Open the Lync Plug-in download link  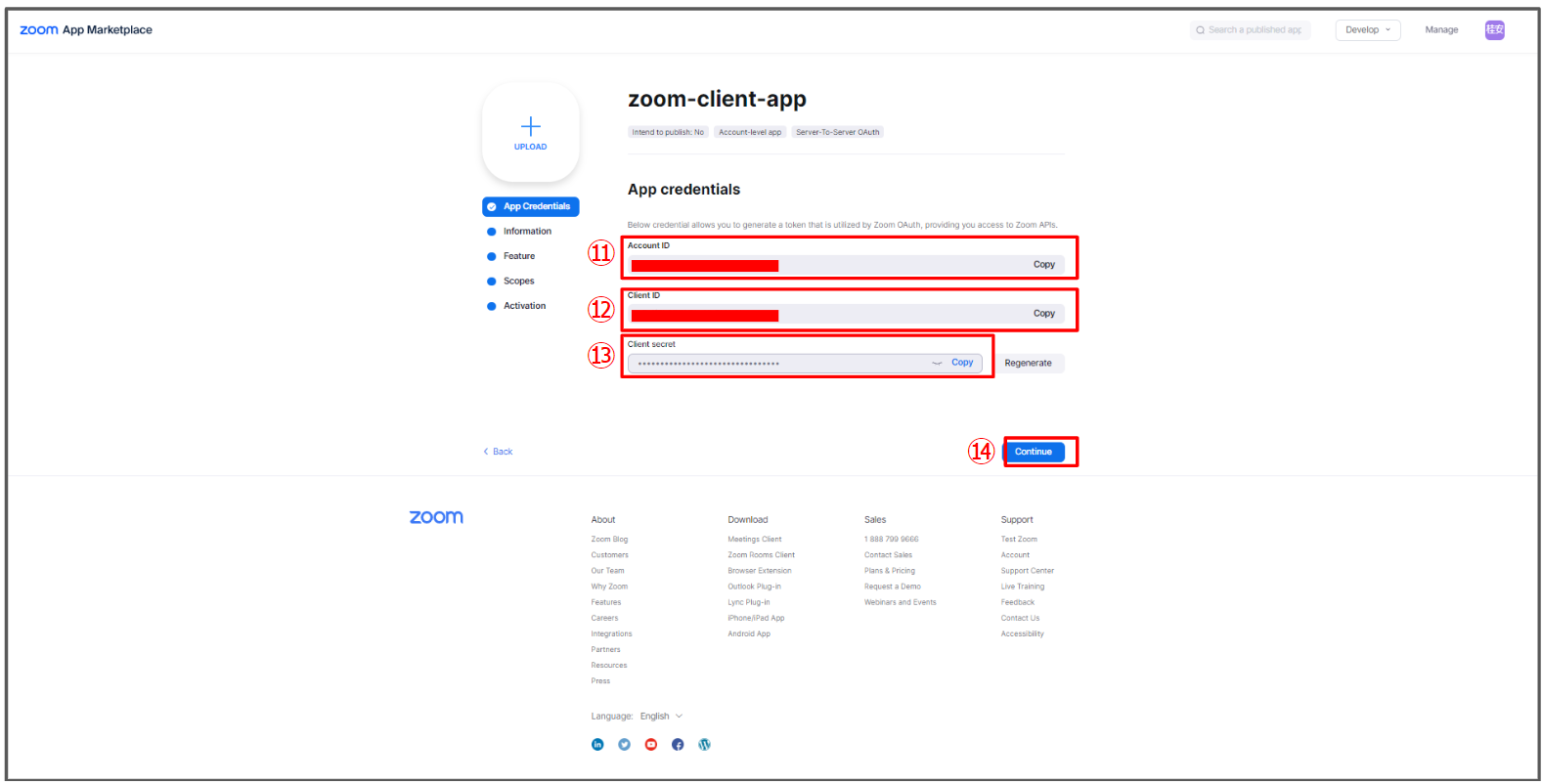748,602
